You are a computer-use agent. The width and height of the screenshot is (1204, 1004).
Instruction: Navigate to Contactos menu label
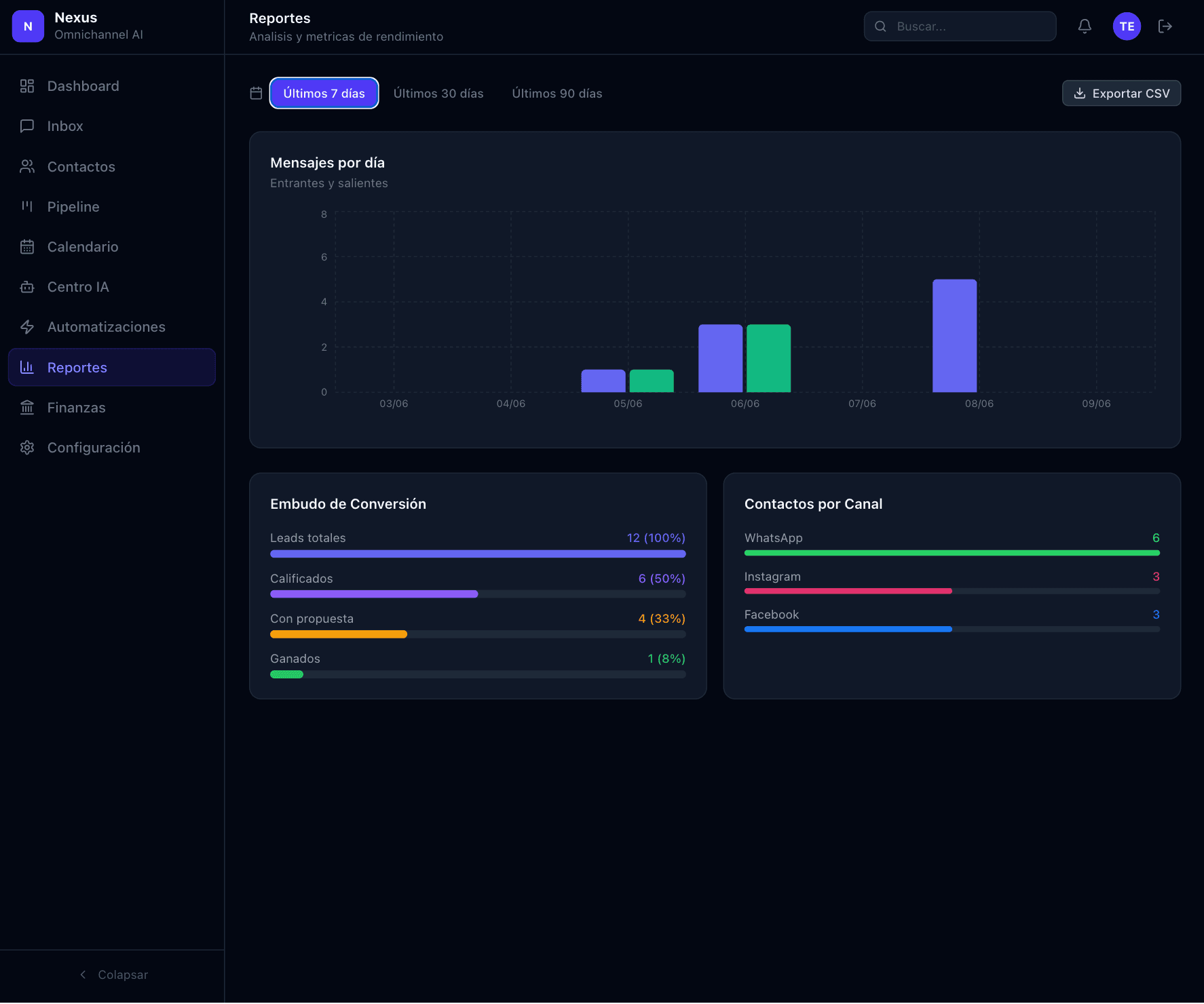(81, 167)
